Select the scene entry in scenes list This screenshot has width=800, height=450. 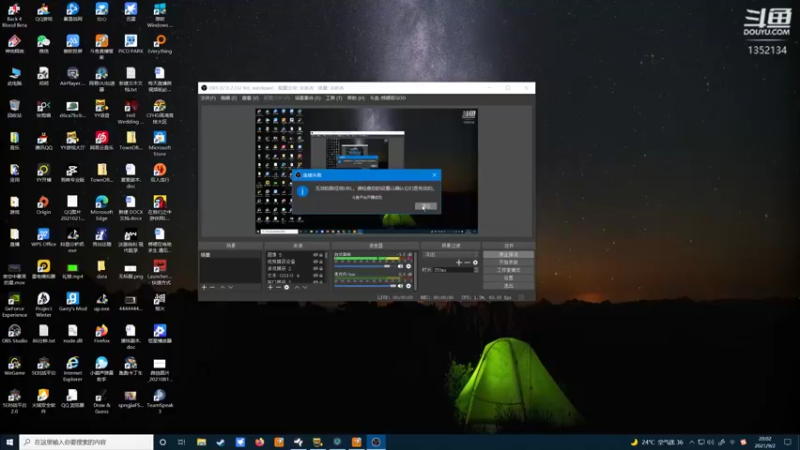click(230, 255)
